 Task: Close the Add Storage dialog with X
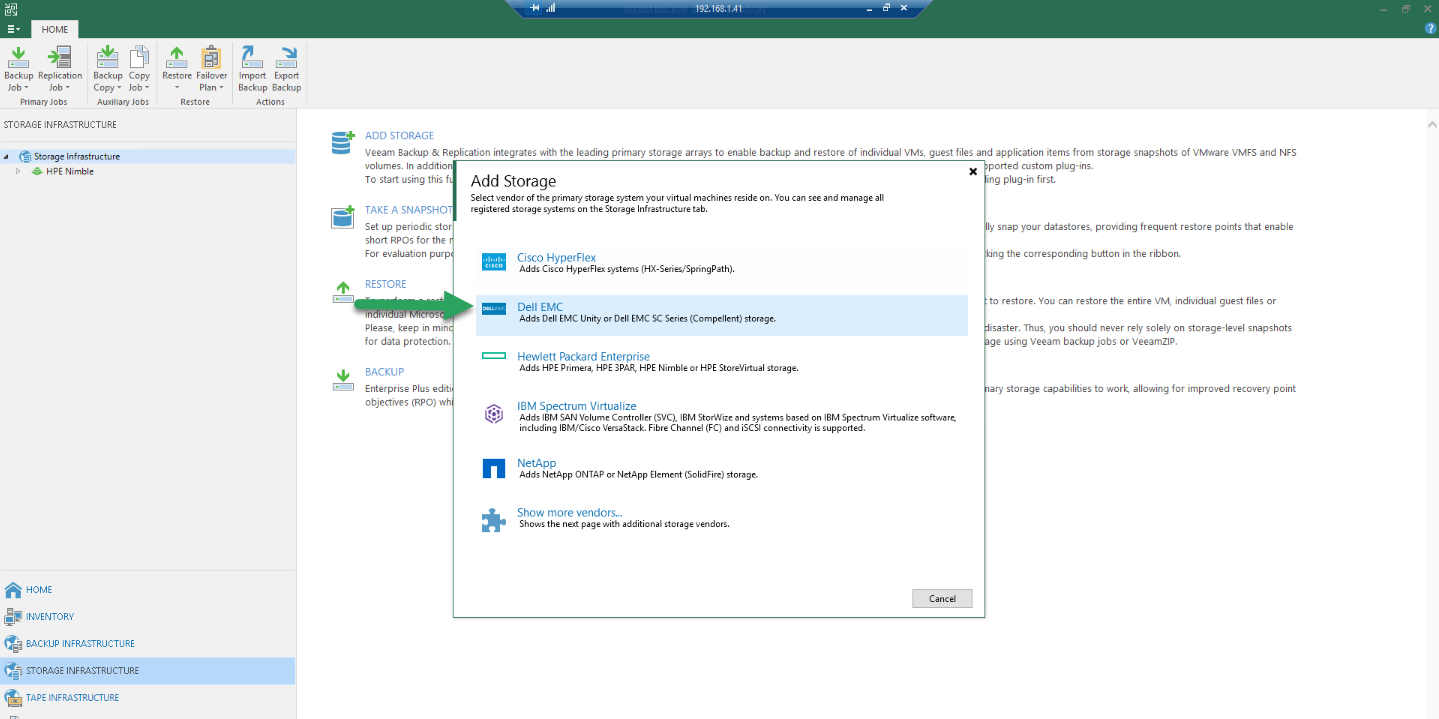pos(973,172)
